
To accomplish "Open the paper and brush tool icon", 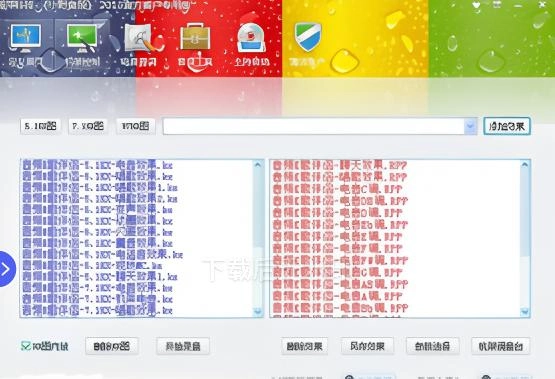I will 140,38.
